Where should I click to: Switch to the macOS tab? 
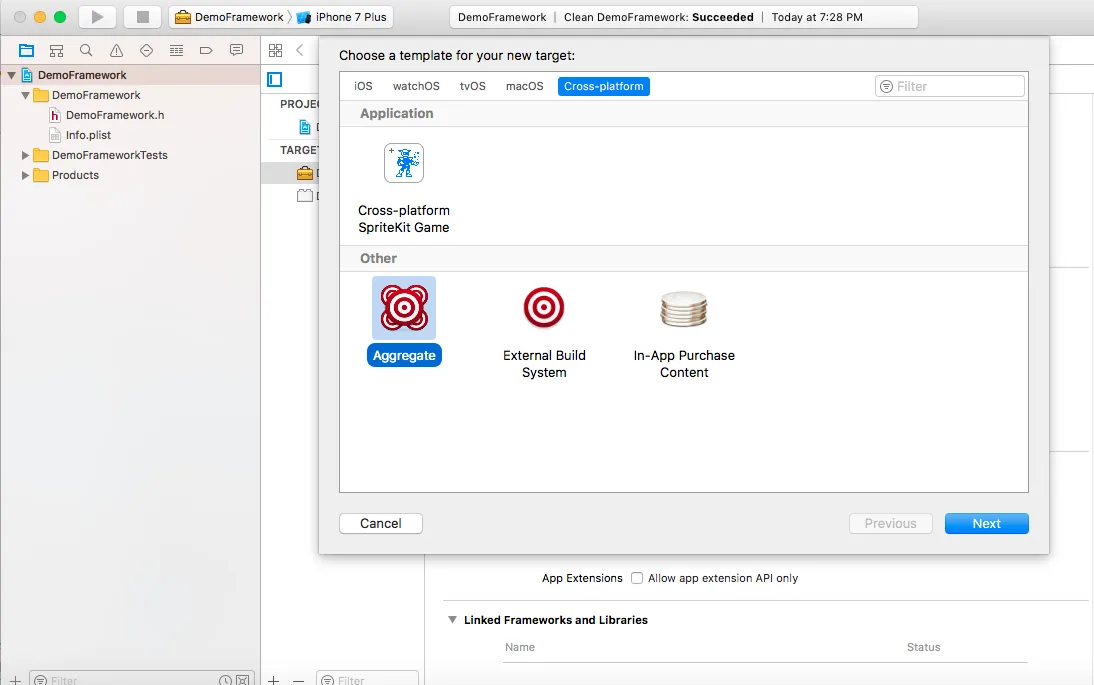coord(525,86)
